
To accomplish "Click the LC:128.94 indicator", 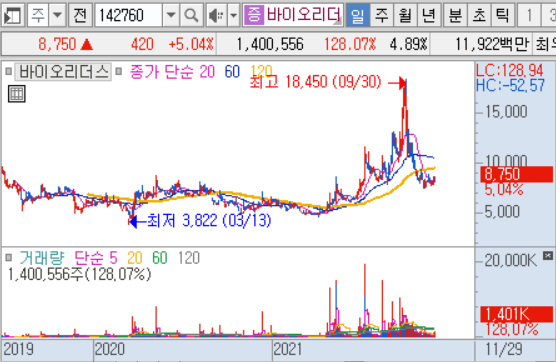I will pyautogui.click(x=509, y=71).
